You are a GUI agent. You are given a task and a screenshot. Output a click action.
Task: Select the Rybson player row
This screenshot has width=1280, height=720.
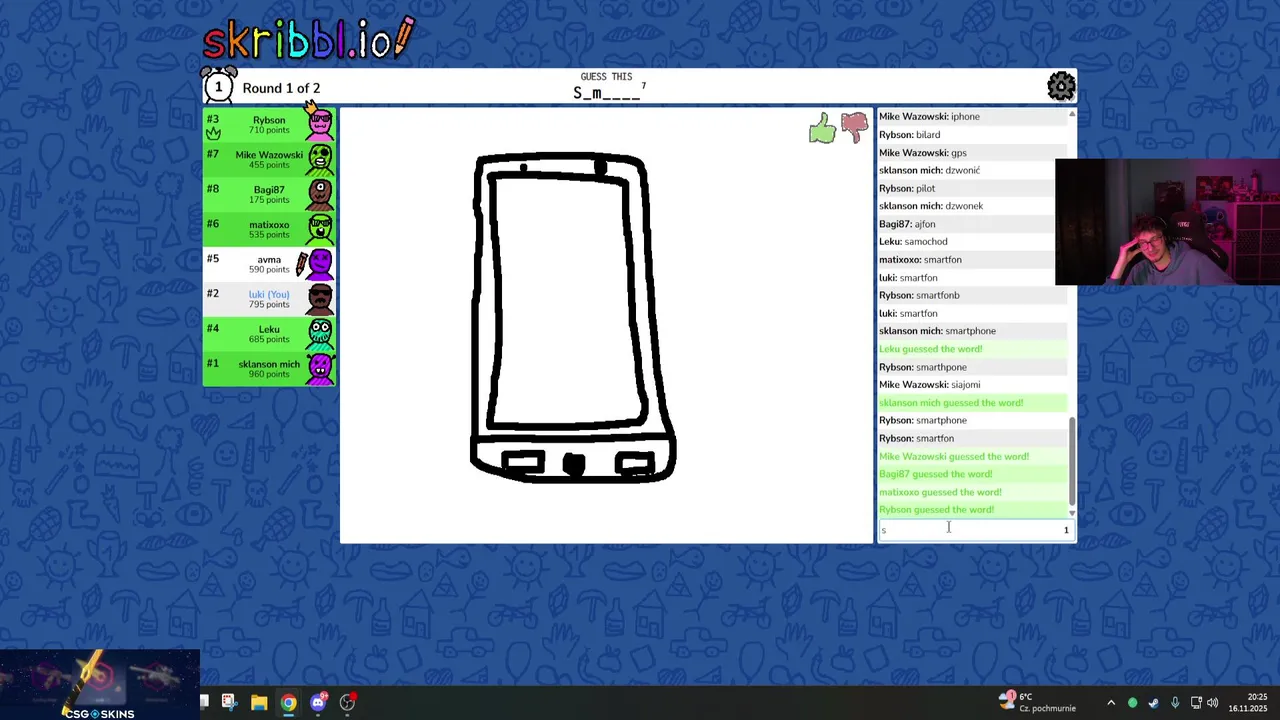(269, 124)
